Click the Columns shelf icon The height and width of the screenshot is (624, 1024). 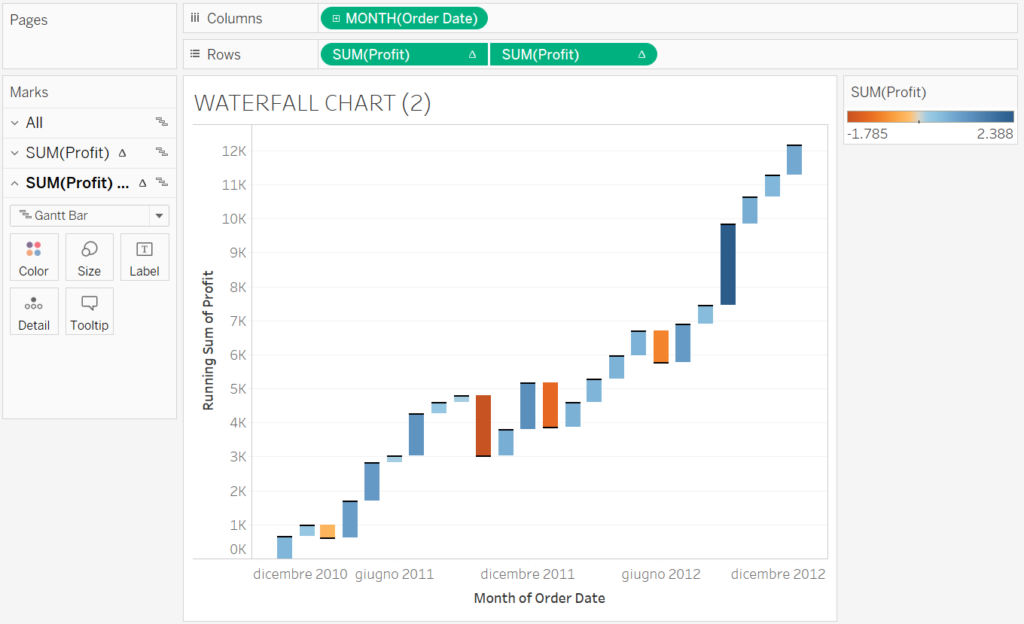click(x=194, y=17)
